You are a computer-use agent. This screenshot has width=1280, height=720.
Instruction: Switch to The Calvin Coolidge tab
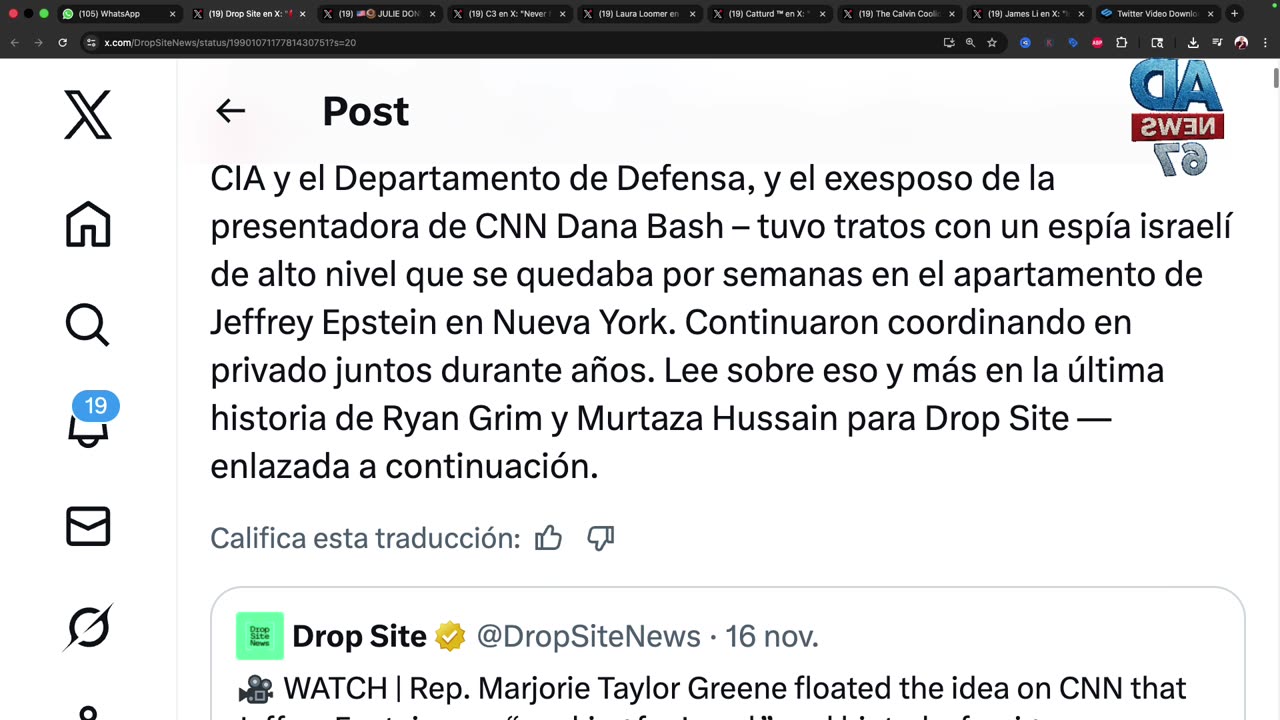click(x=900, y=14)
